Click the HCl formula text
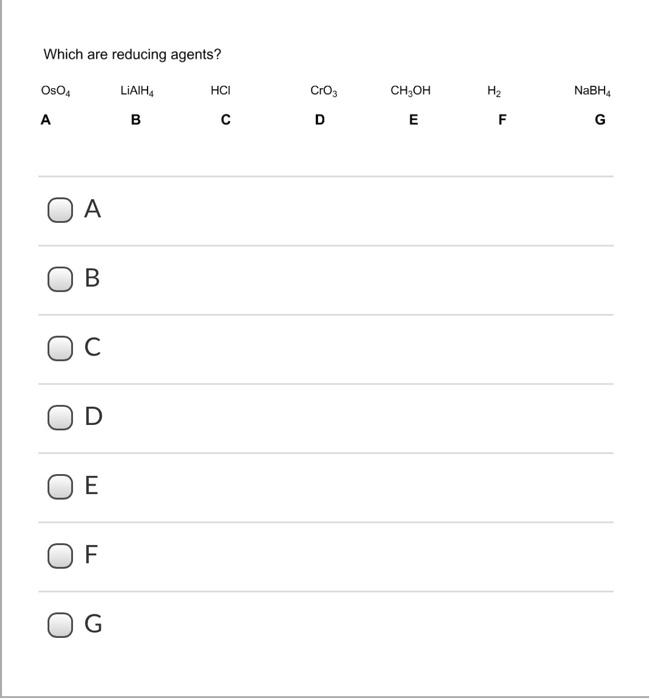The image size is (650, 700). pyautogui.click(x=221, y=91)
